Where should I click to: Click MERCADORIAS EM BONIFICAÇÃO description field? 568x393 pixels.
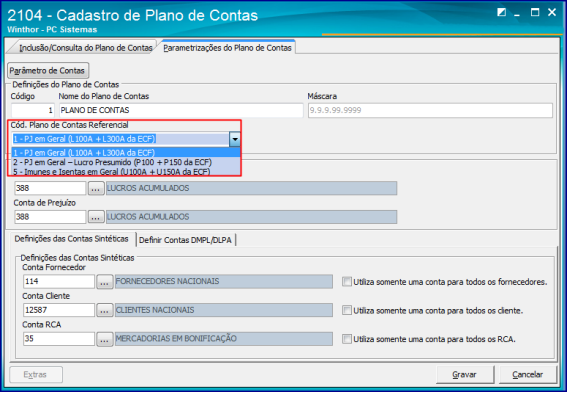point(224,339)
